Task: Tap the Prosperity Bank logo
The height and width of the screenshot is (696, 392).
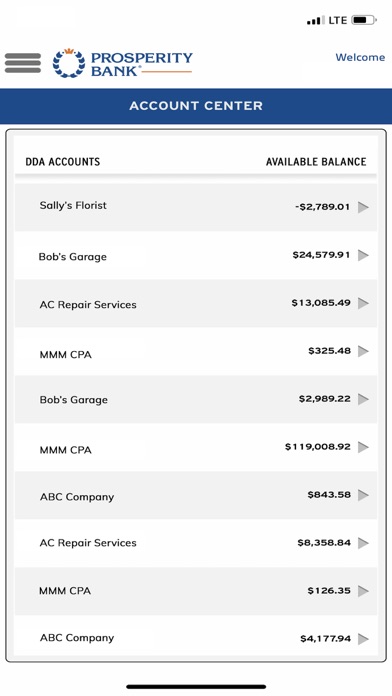Action: coord(123,63)
